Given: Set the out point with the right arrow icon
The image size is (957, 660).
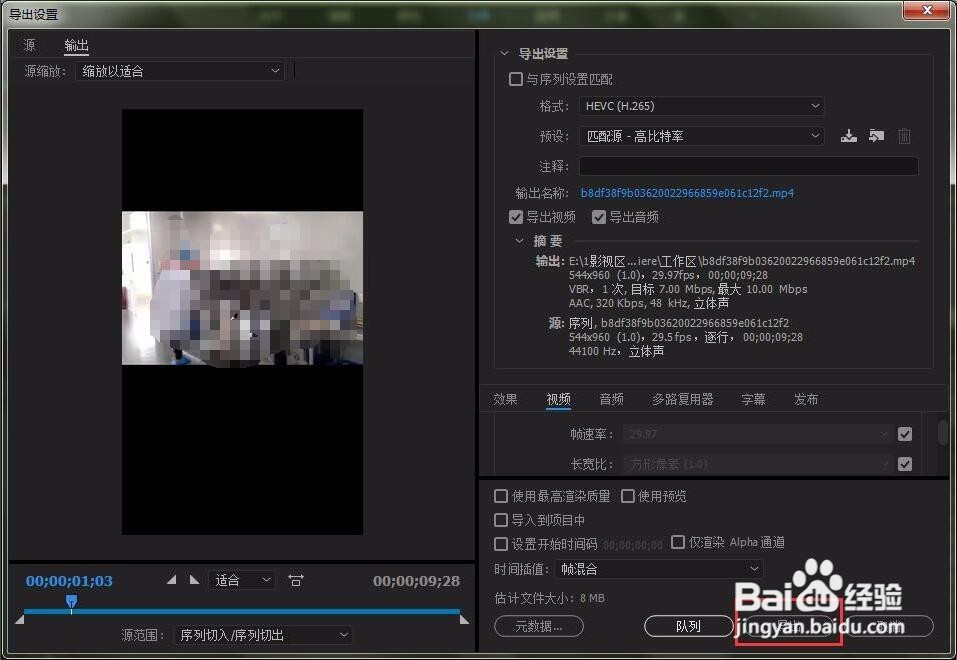Looking at the screenshot, I should click(x=193, y=578).
